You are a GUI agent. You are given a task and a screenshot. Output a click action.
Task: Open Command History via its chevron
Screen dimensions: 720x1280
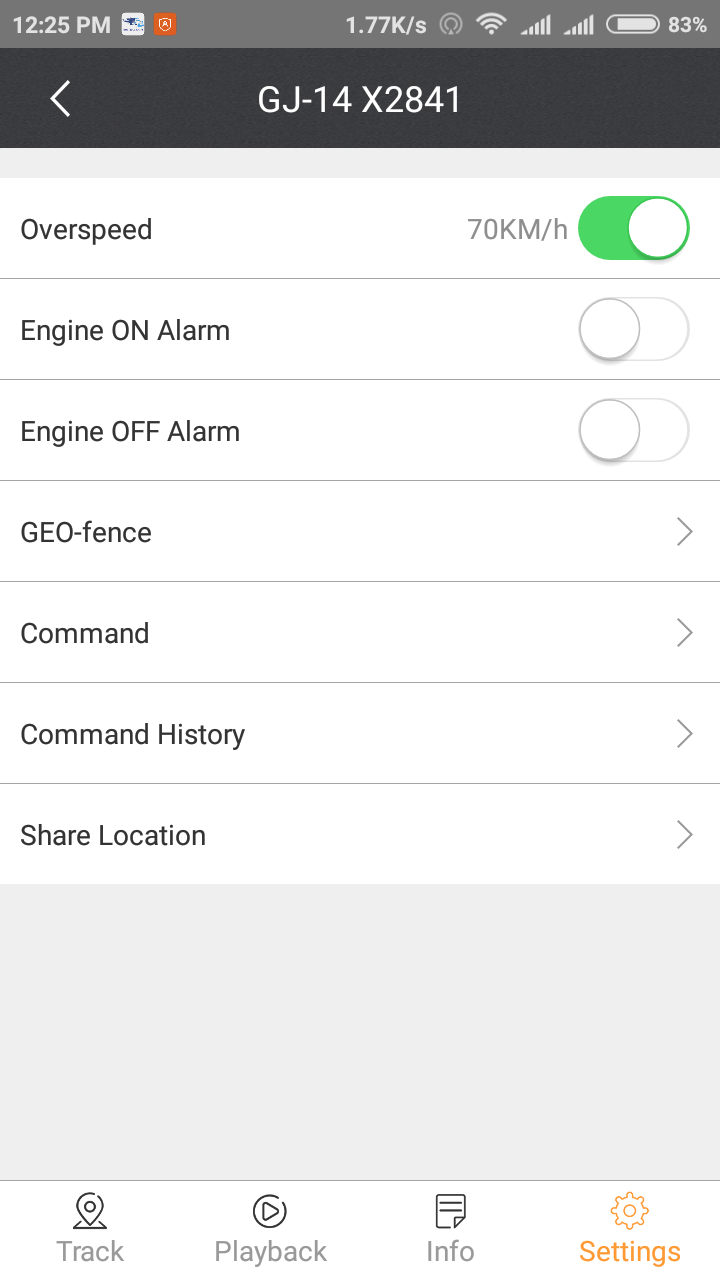(685, 734)
